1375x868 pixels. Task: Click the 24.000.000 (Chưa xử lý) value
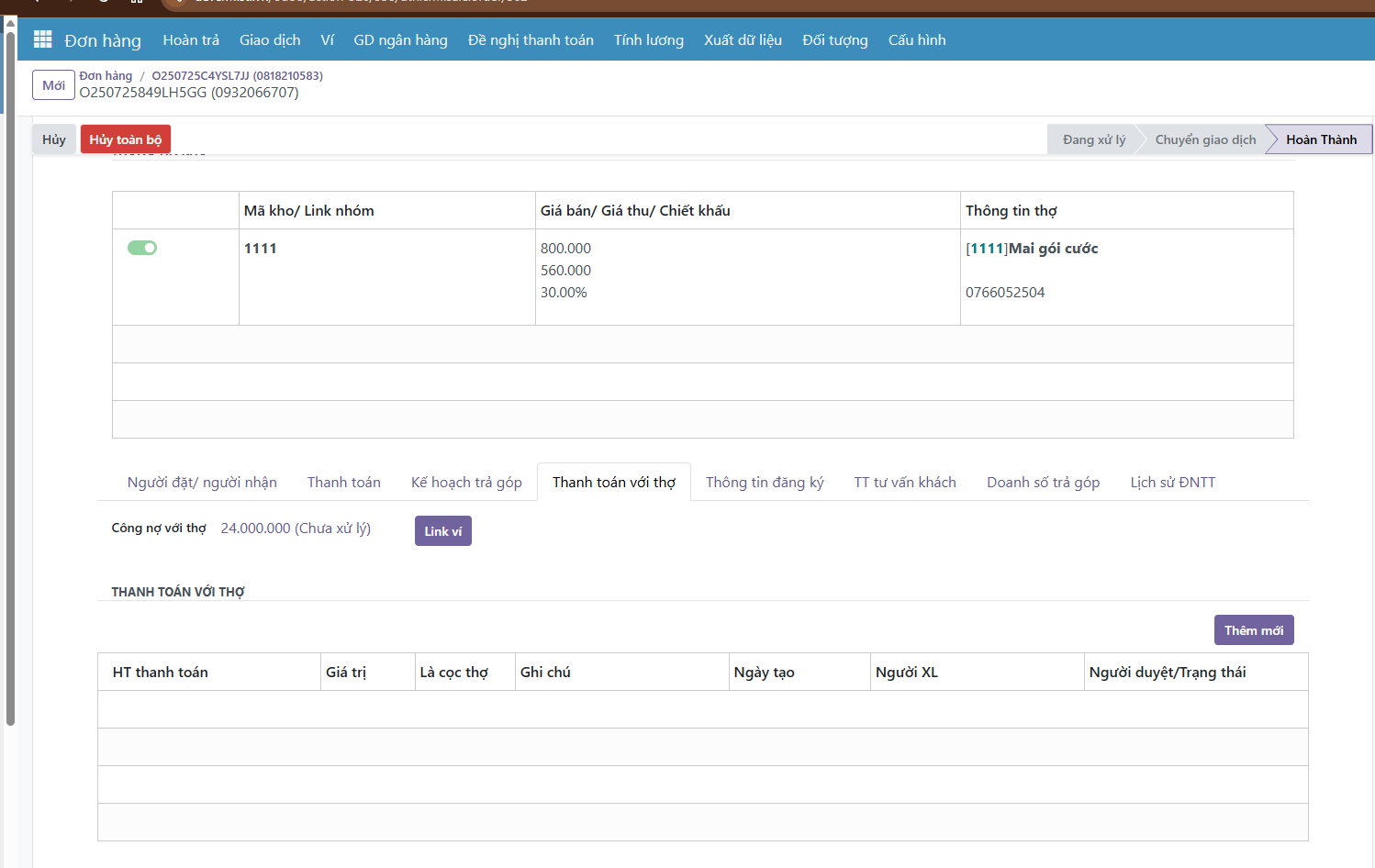coord(296,529)
